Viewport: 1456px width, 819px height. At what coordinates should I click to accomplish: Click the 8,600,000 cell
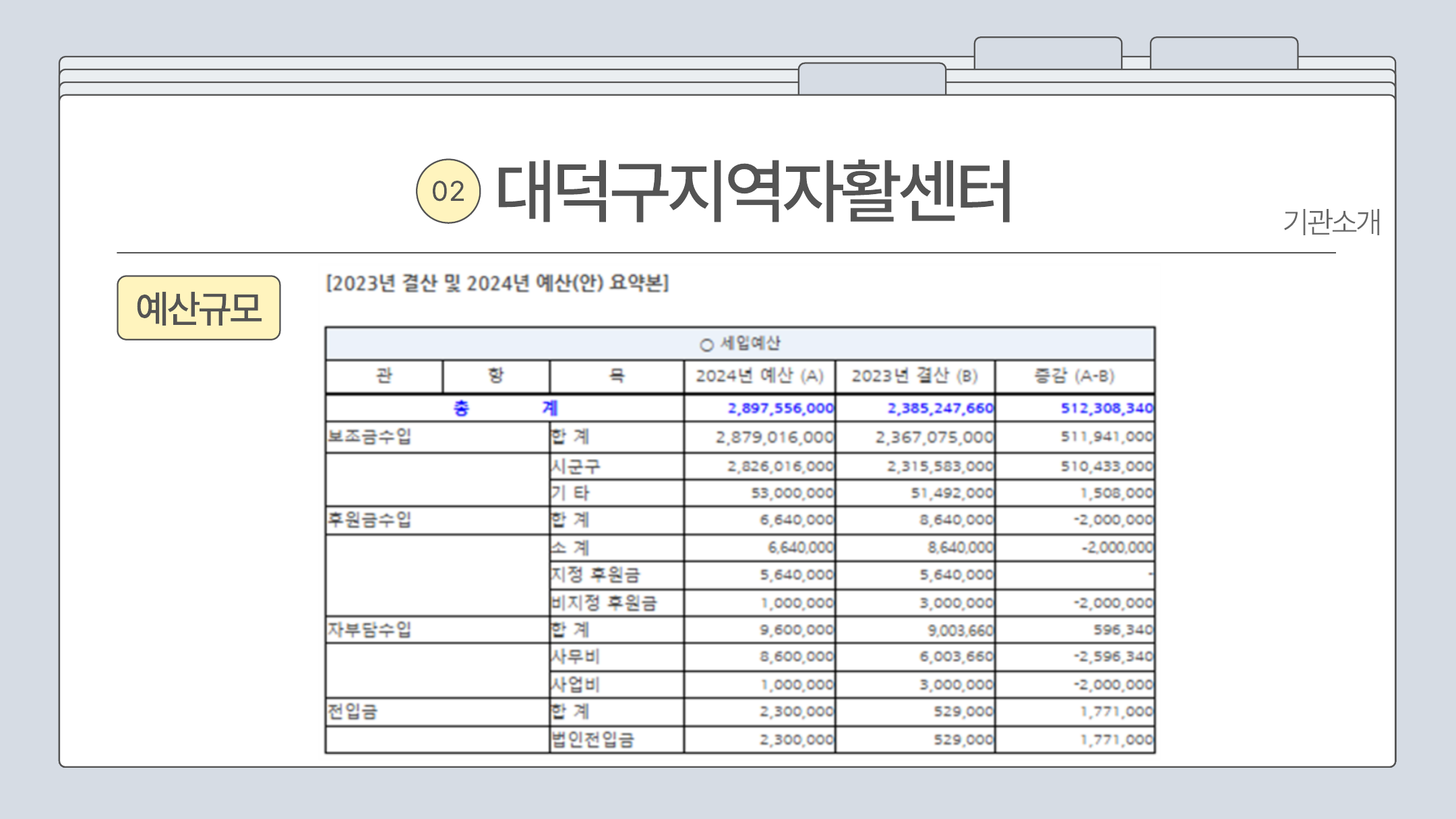tap(797, 657)
